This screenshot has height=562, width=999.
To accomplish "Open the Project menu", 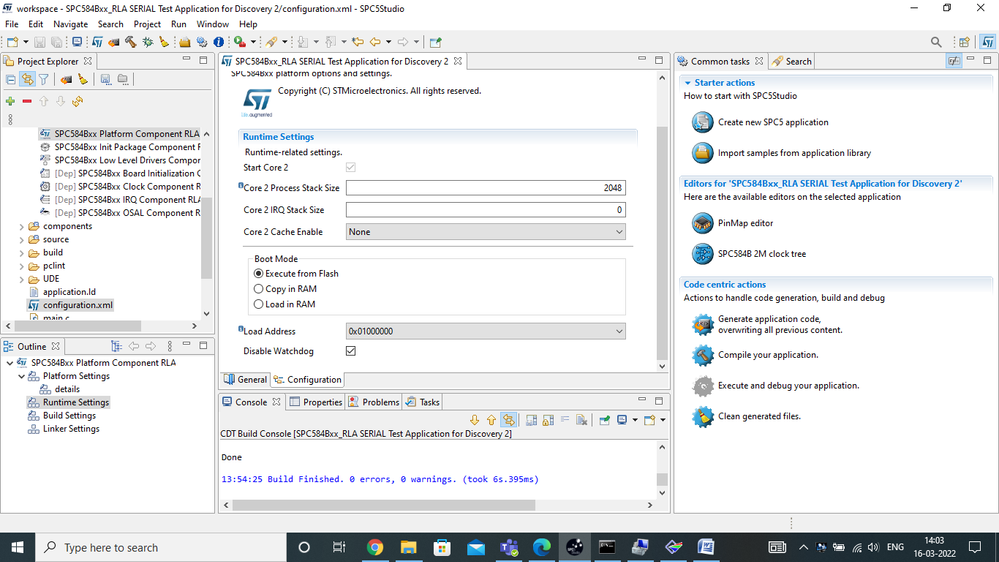I will pyautogui.click(x=147, y=24).
